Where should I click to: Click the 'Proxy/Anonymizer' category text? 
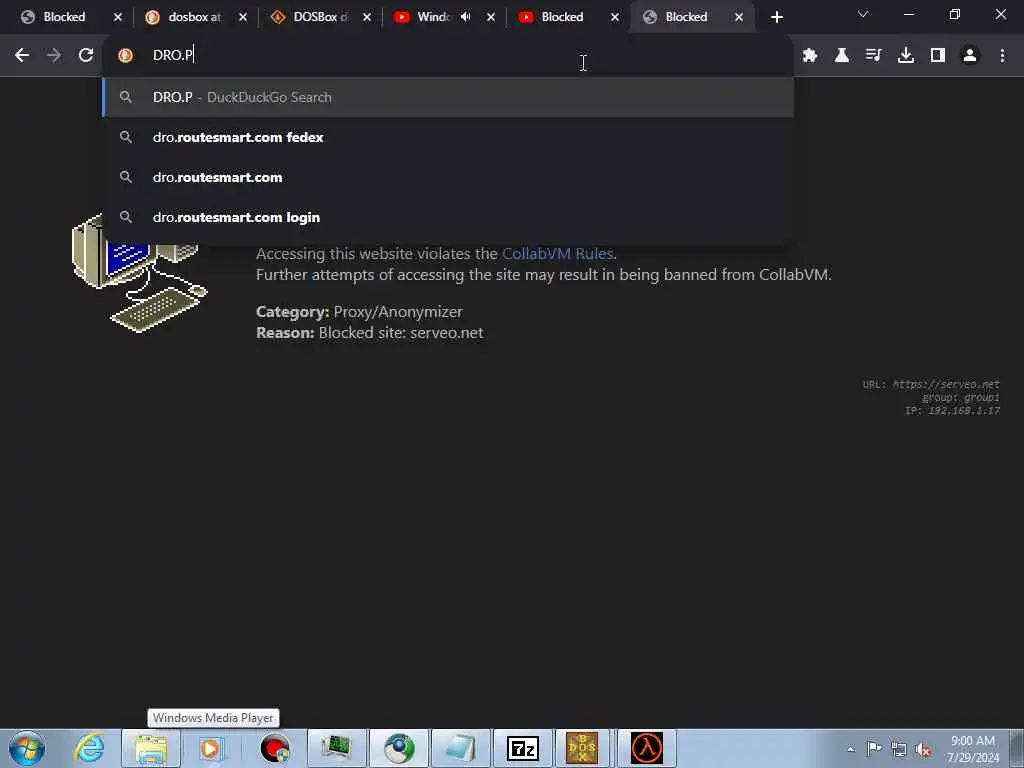coord(398,312)
